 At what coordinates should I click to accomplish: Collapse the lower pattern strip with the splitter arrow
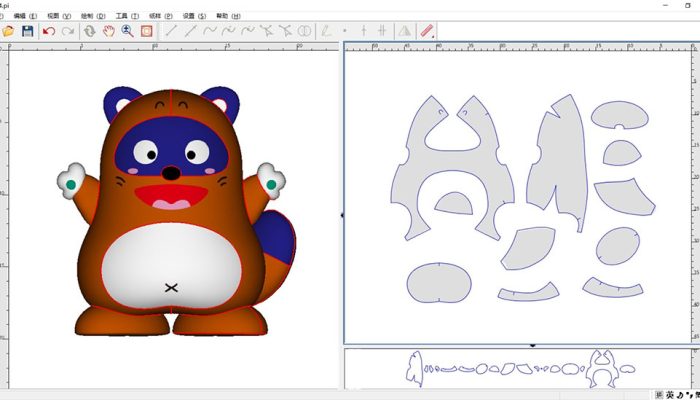532,346
